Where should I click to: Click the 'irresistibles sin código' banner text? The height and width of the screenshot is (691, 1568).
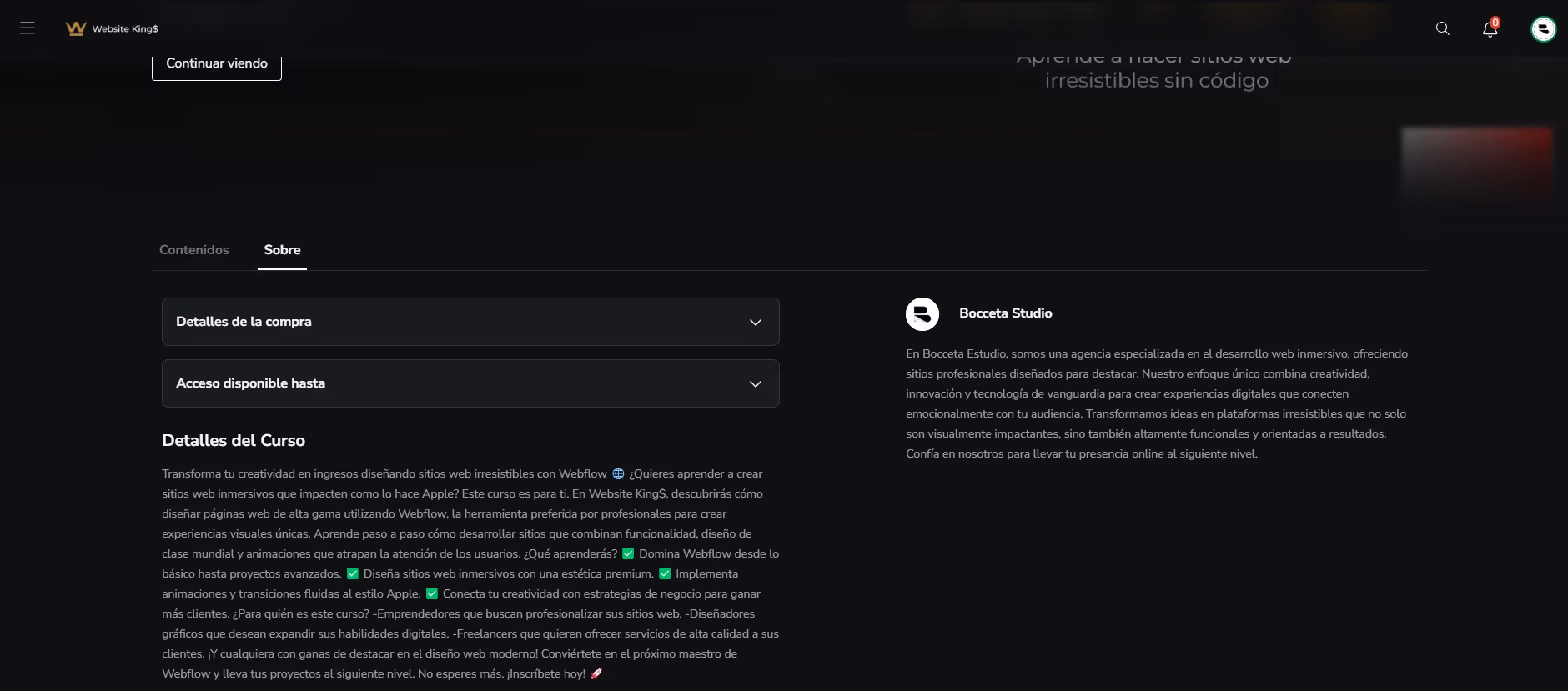click(1156, 81)
